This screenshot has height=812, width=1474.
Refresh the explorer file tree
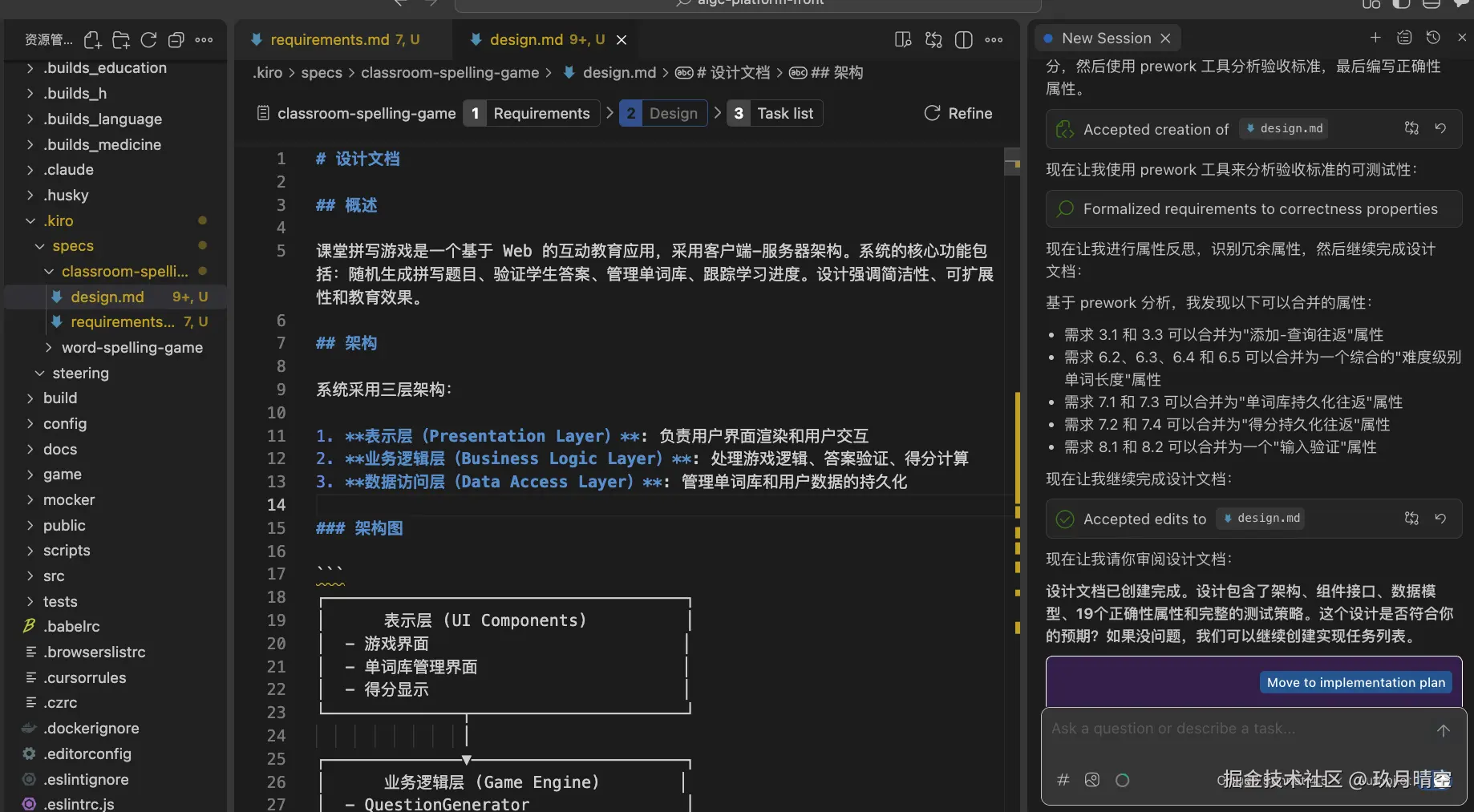[148, 39]
